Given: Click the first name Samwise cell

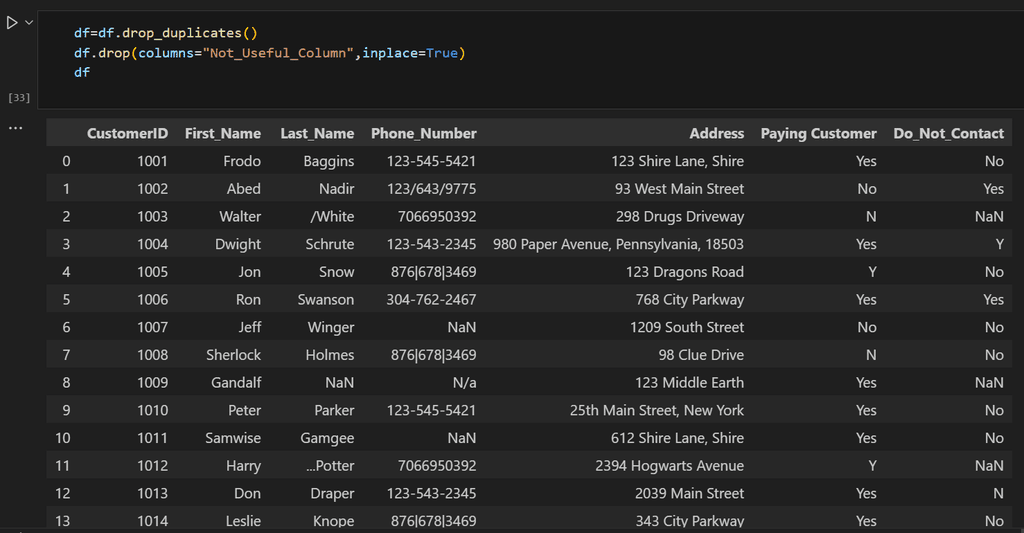Looking at the screenshot, I should tap(233, 438).
